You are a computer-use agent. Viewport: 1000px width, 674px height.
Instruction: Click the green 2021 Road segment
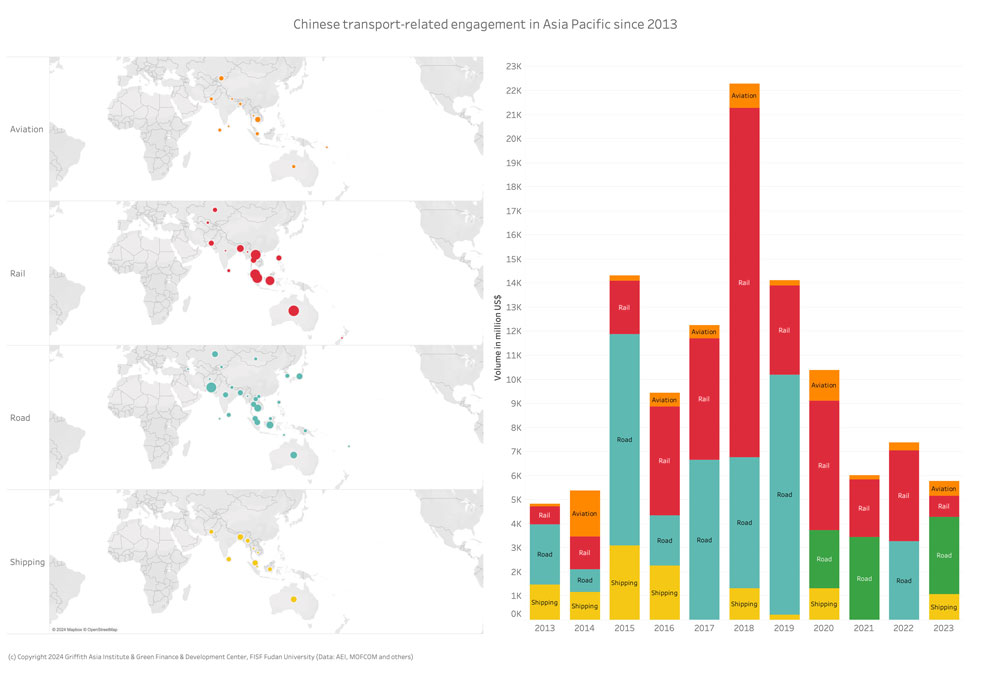(x=864, y=578)
